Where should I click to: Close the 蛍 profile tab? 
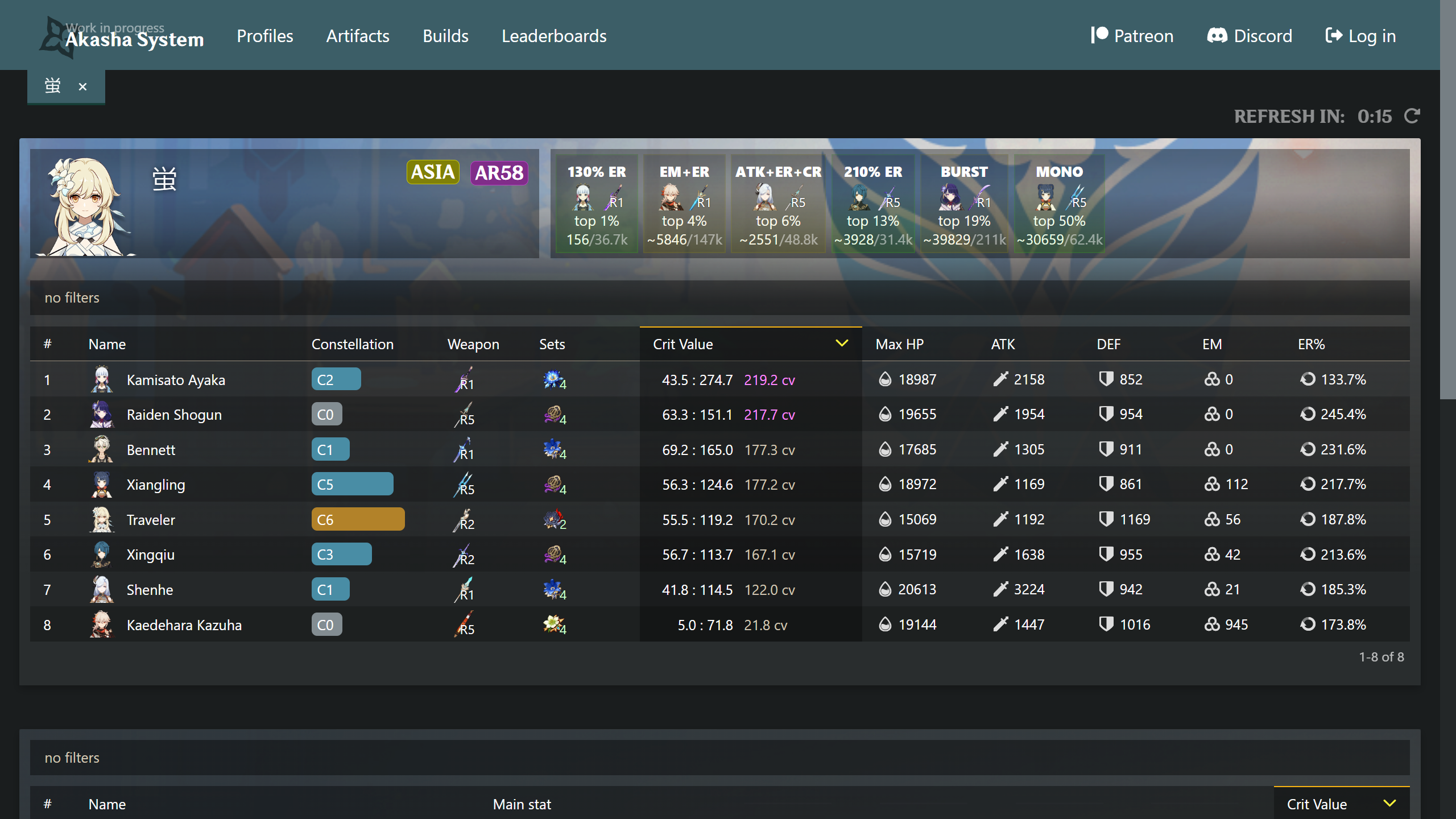(83, 87)
